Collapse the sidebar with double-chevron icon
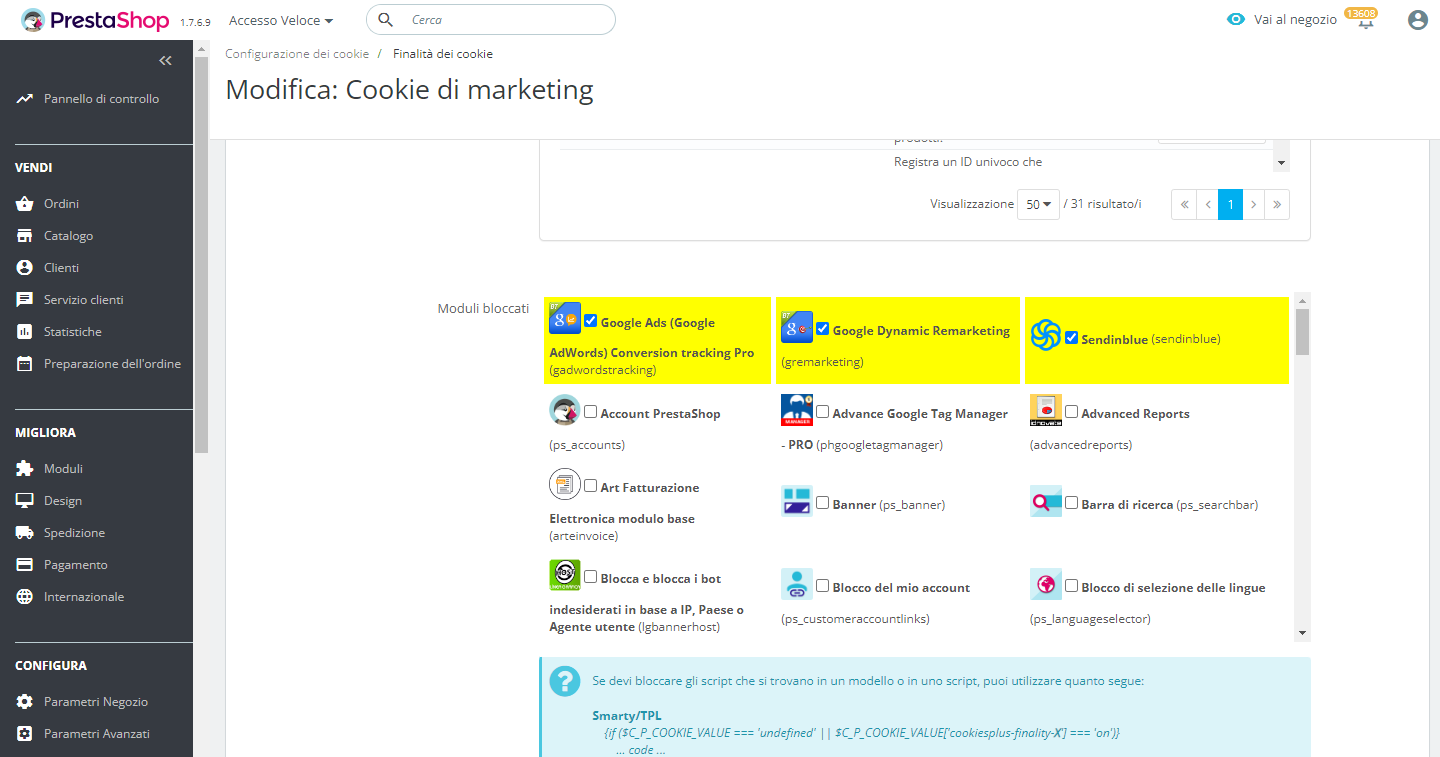Viewport: 1440px width, 757px height. pos(166,61)
